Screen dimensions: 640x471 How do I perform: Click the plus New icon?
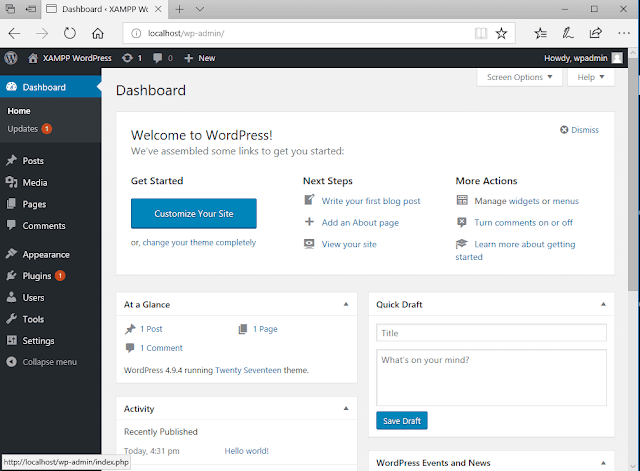188,58
